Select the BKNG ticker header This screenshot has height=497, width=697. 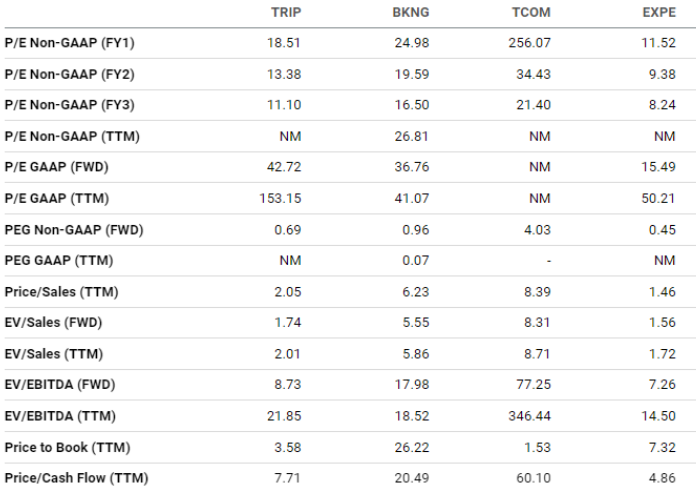coord(411,12)
